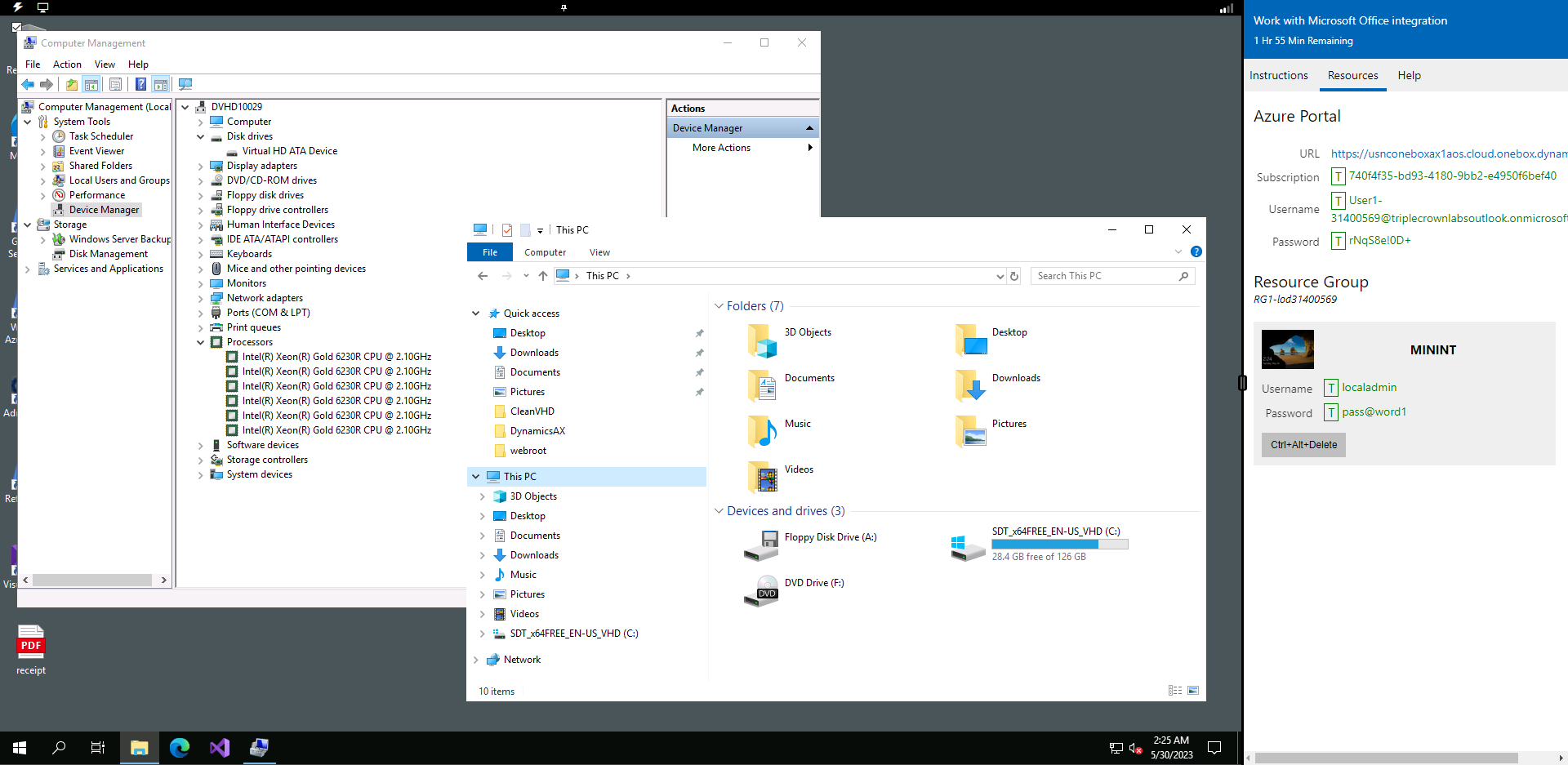
Task: Collapse the Device Manager actions header
Action: pos(809,128)
